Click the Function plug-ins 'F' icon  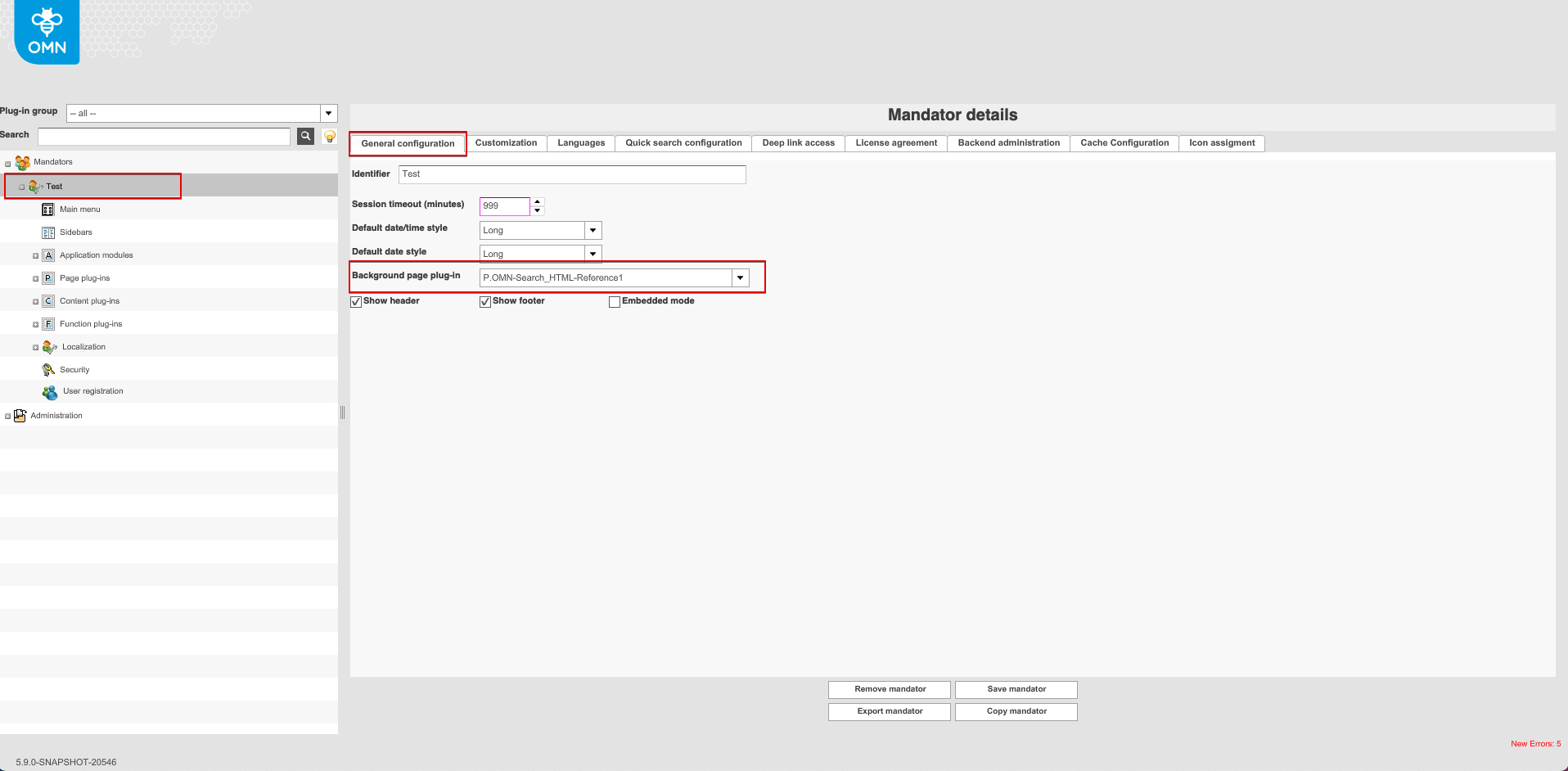(x=48, y=324)
